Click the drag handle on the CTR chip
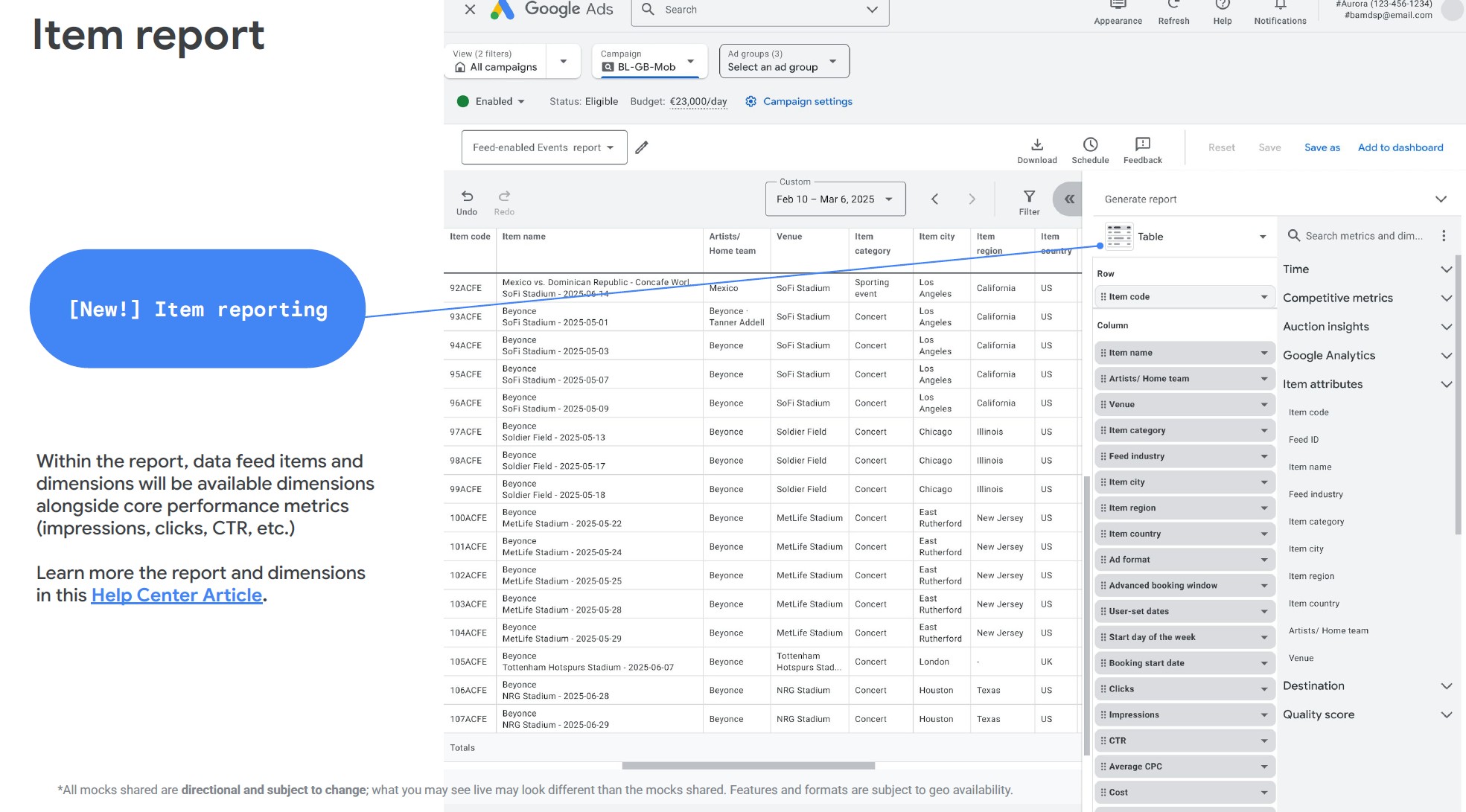This screenshot has height=812, width=1466. click(1103, 741)
